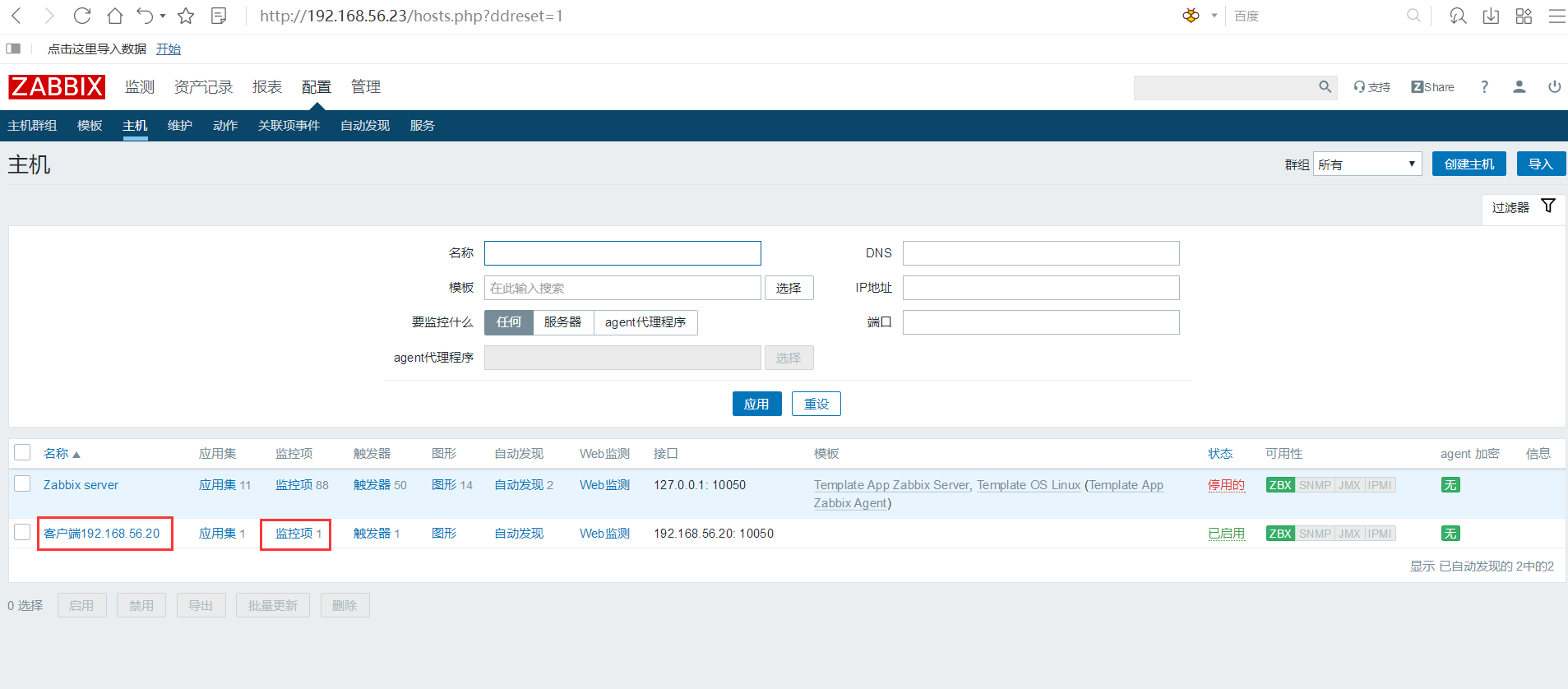Select agent代理程序 monitoring option
The width and height of the screenshot is (1568, 689).
[x=645, y=322]
